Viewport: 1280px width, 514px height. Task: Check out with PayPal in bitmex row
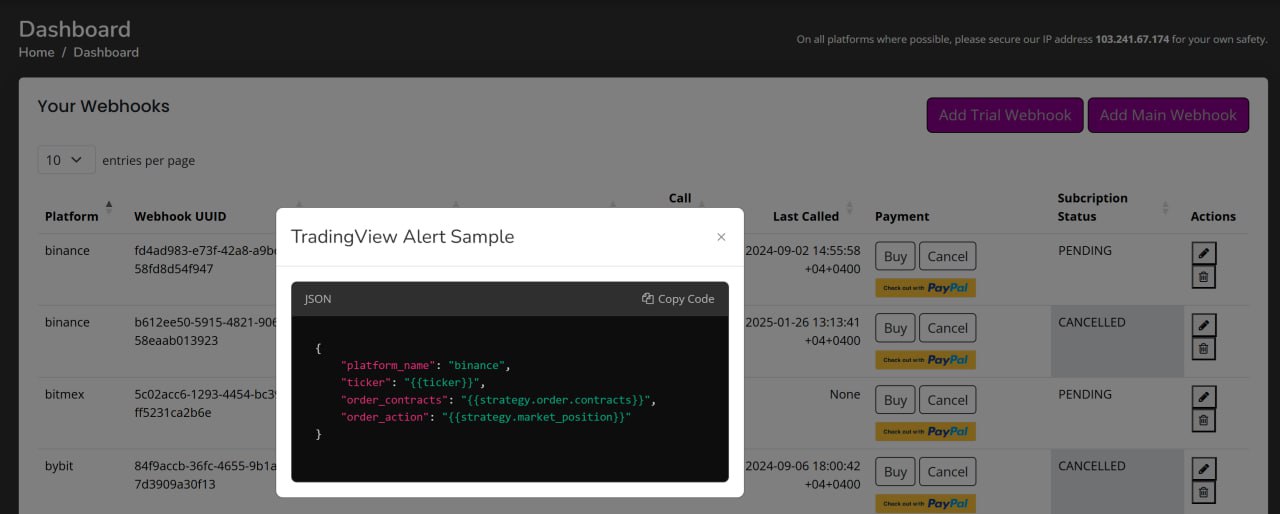[x=925, y=432]
